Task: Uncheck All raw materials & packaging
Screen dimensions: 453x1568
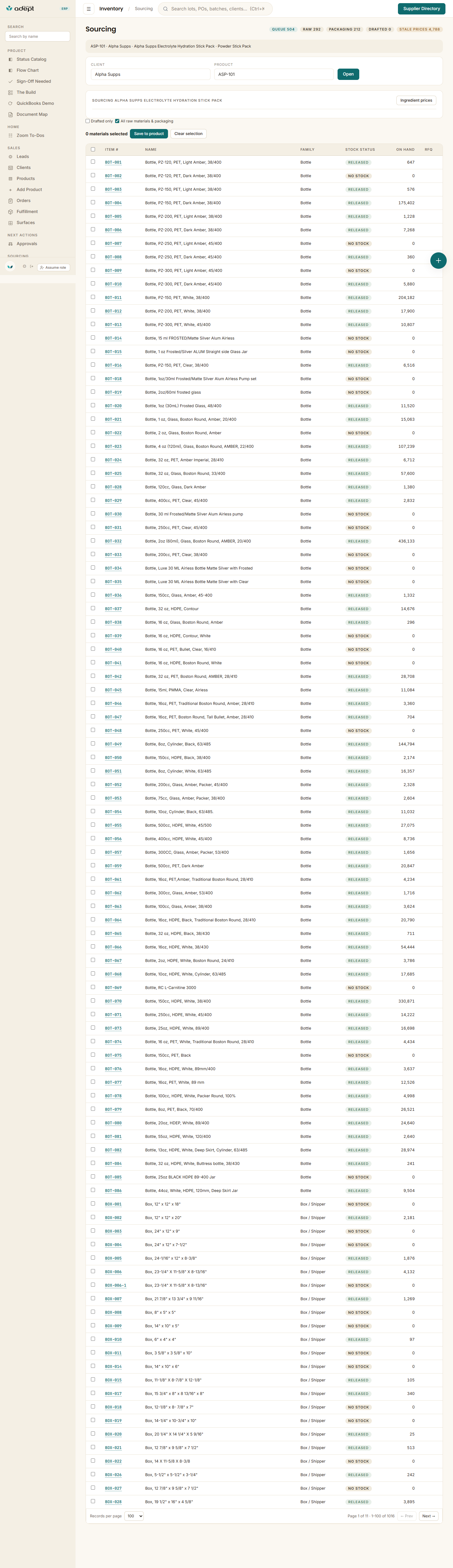Action: [x=117, y=121]
